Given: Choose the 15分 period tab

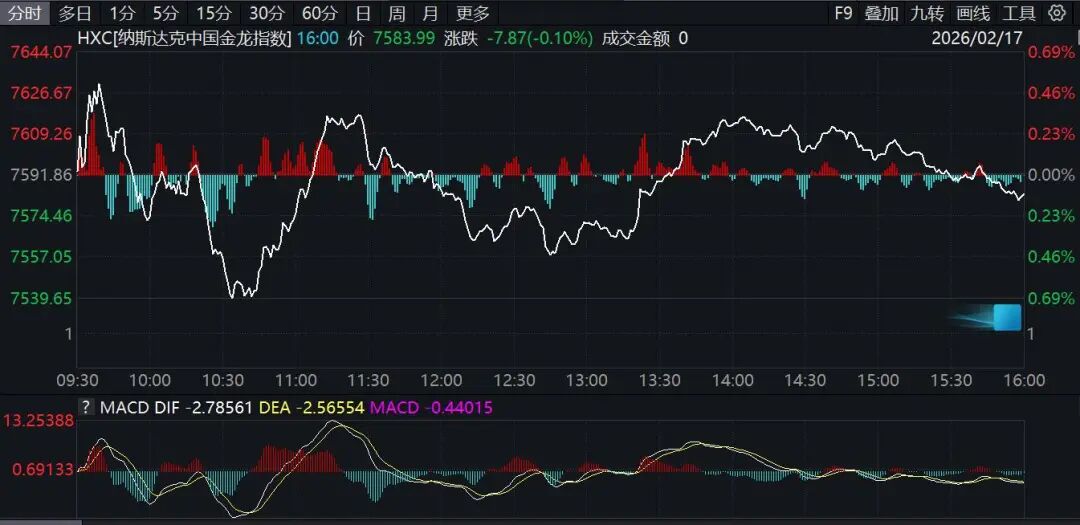Looking at the screenshot, I should 213,13.
